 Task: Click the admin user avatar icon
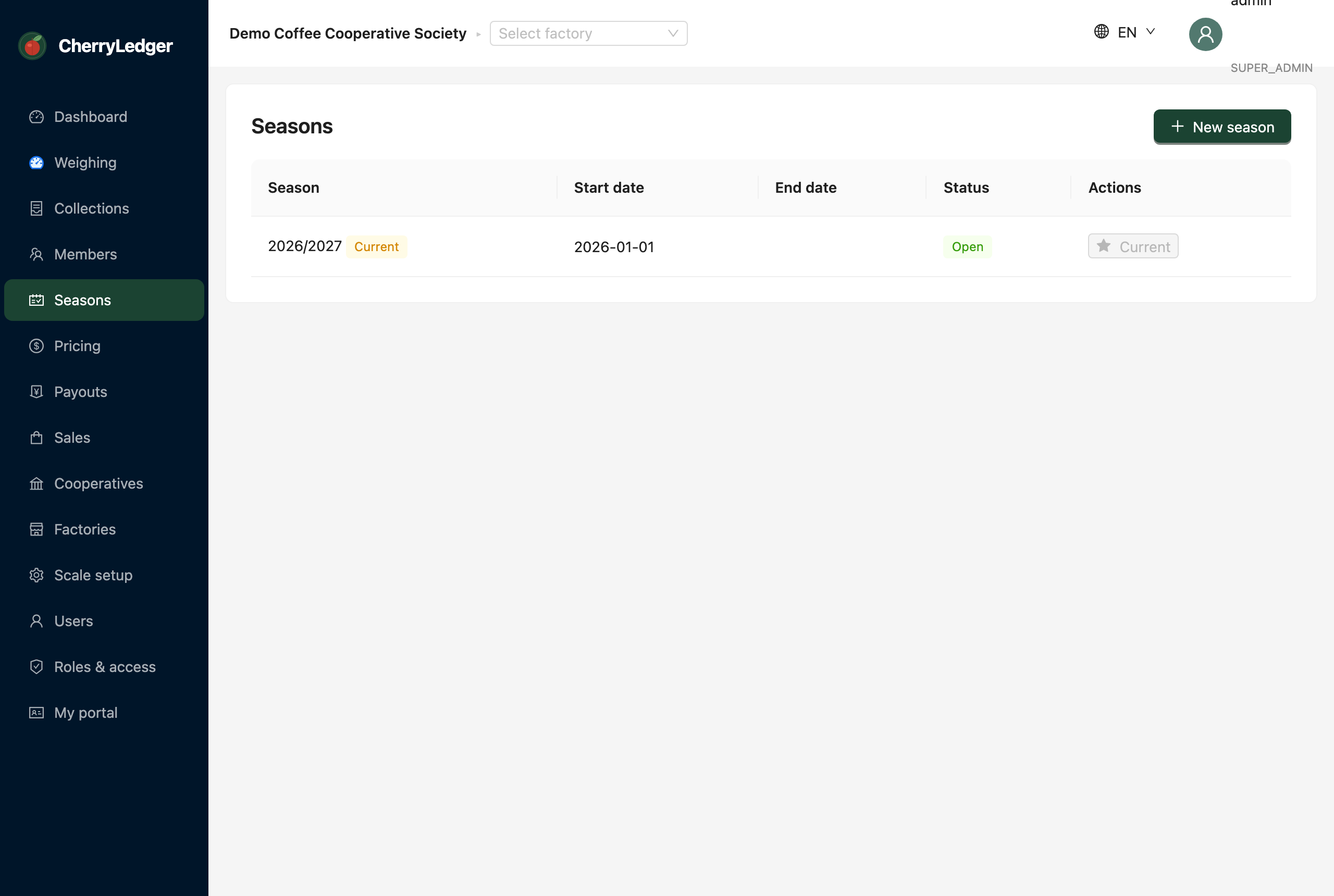[x=1205, y=34]
